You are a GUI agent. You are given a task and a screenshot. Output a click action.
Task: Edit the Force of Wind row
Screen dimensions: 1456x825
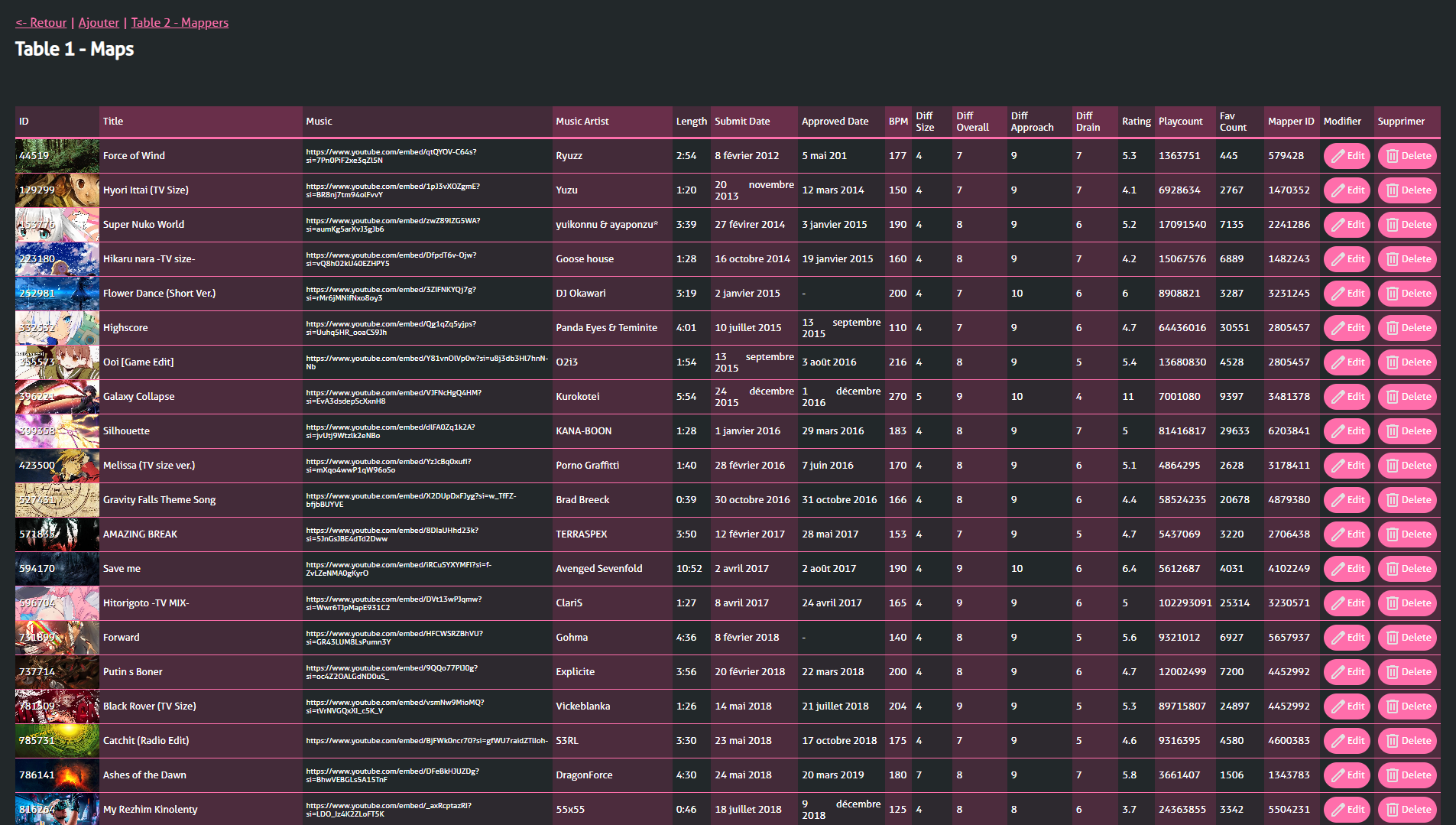pyautogui.click(x=1347, y=156)
